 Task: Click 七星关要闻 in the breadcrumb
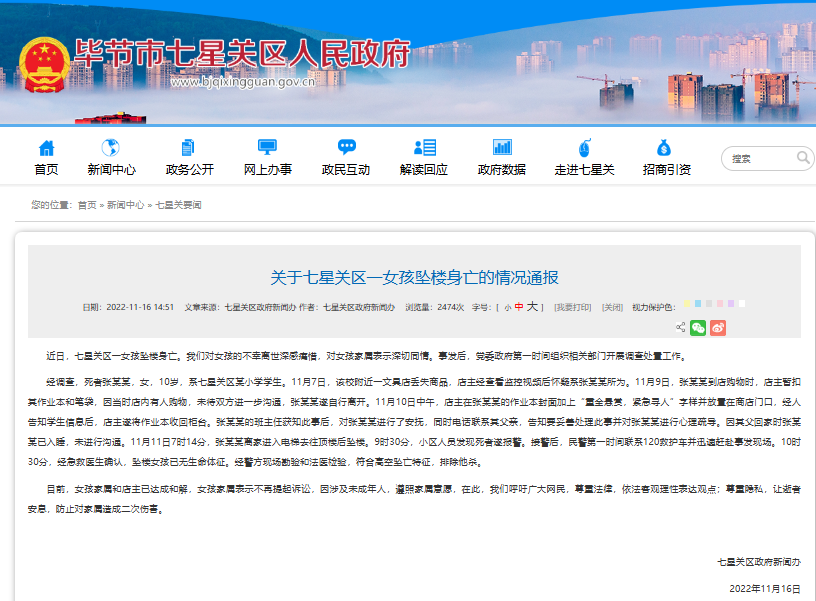[178, 204]
